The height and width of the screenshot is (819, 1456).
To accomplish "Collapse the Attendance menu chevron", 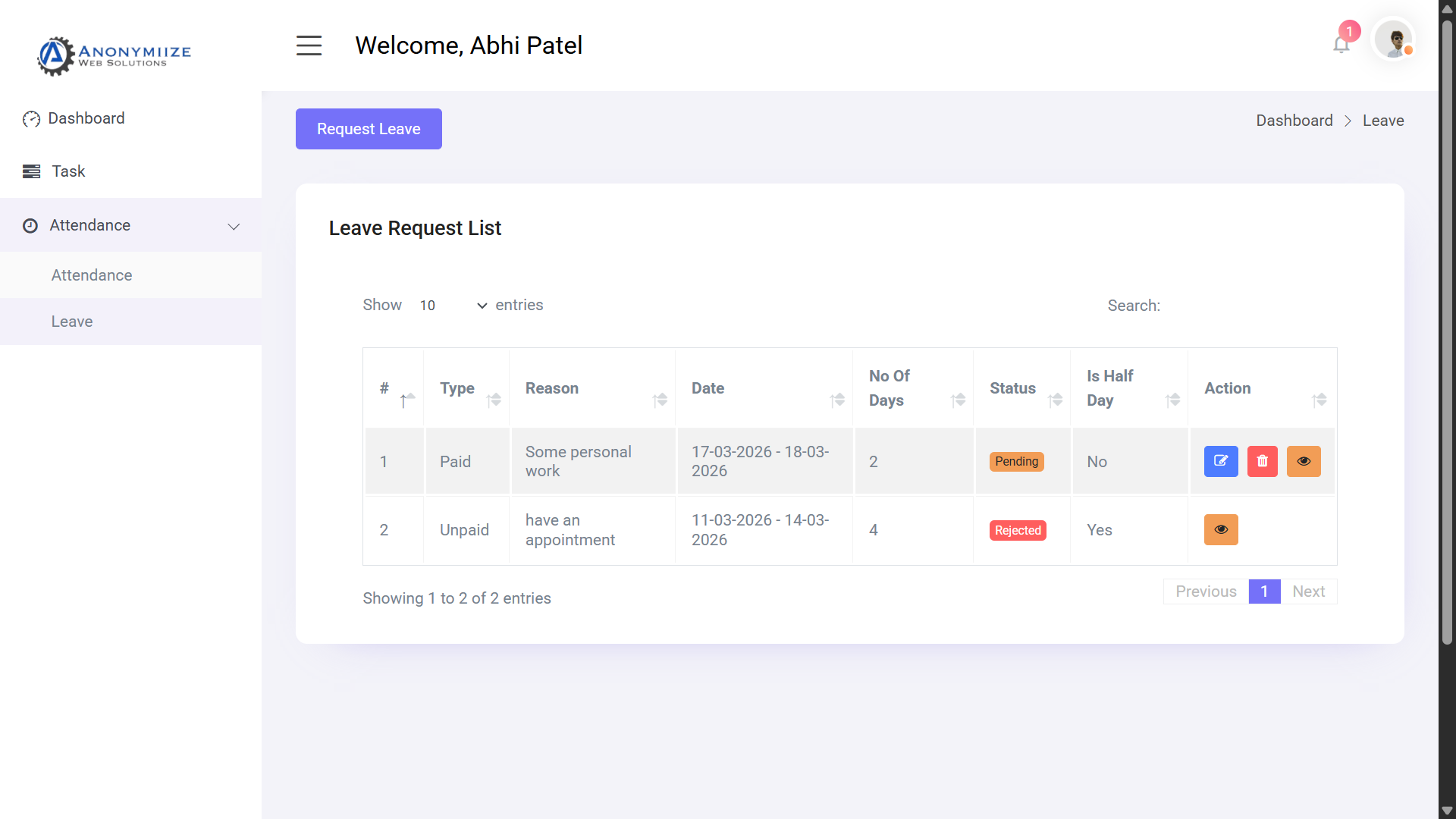I will (234, 226).
